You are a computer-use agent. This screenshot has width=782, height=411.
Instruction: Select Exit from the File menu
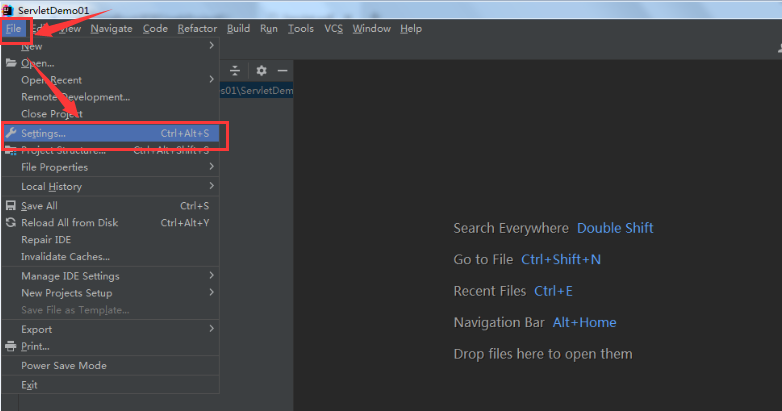click(111, 385)
